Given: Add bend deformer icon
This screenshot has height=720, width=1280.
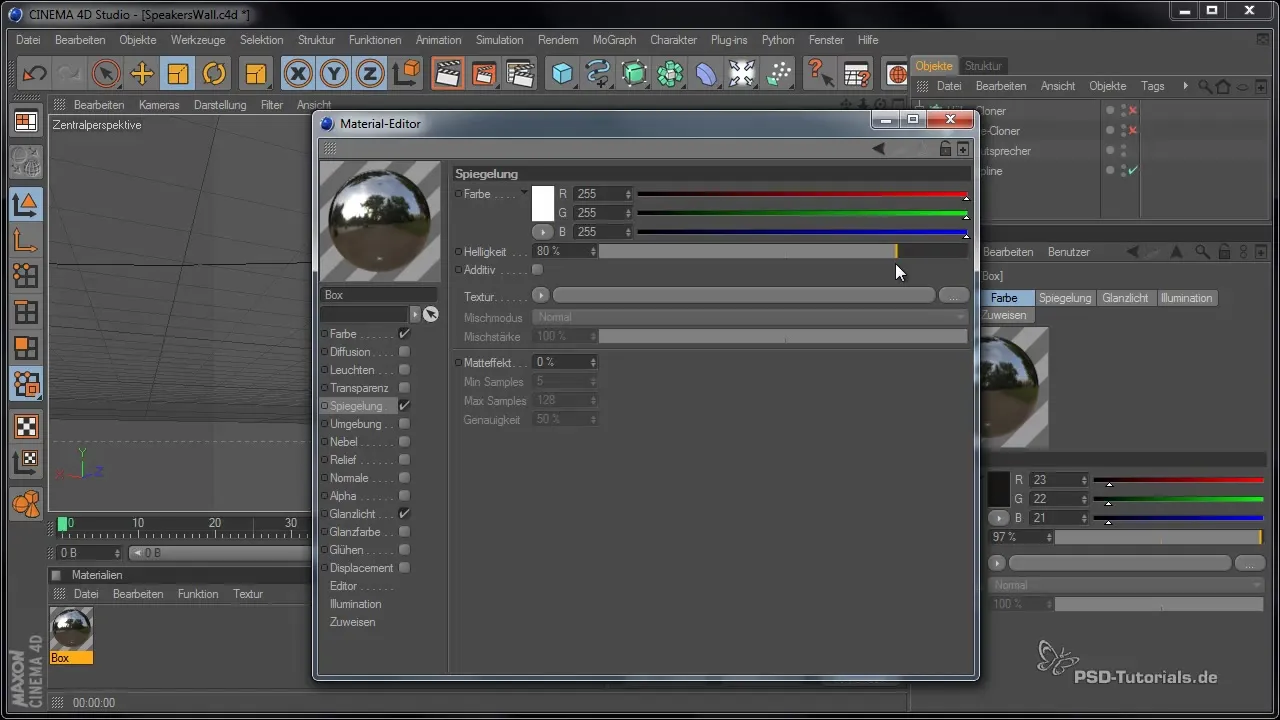Looking at the screenshot, I should tap(707, 73).
